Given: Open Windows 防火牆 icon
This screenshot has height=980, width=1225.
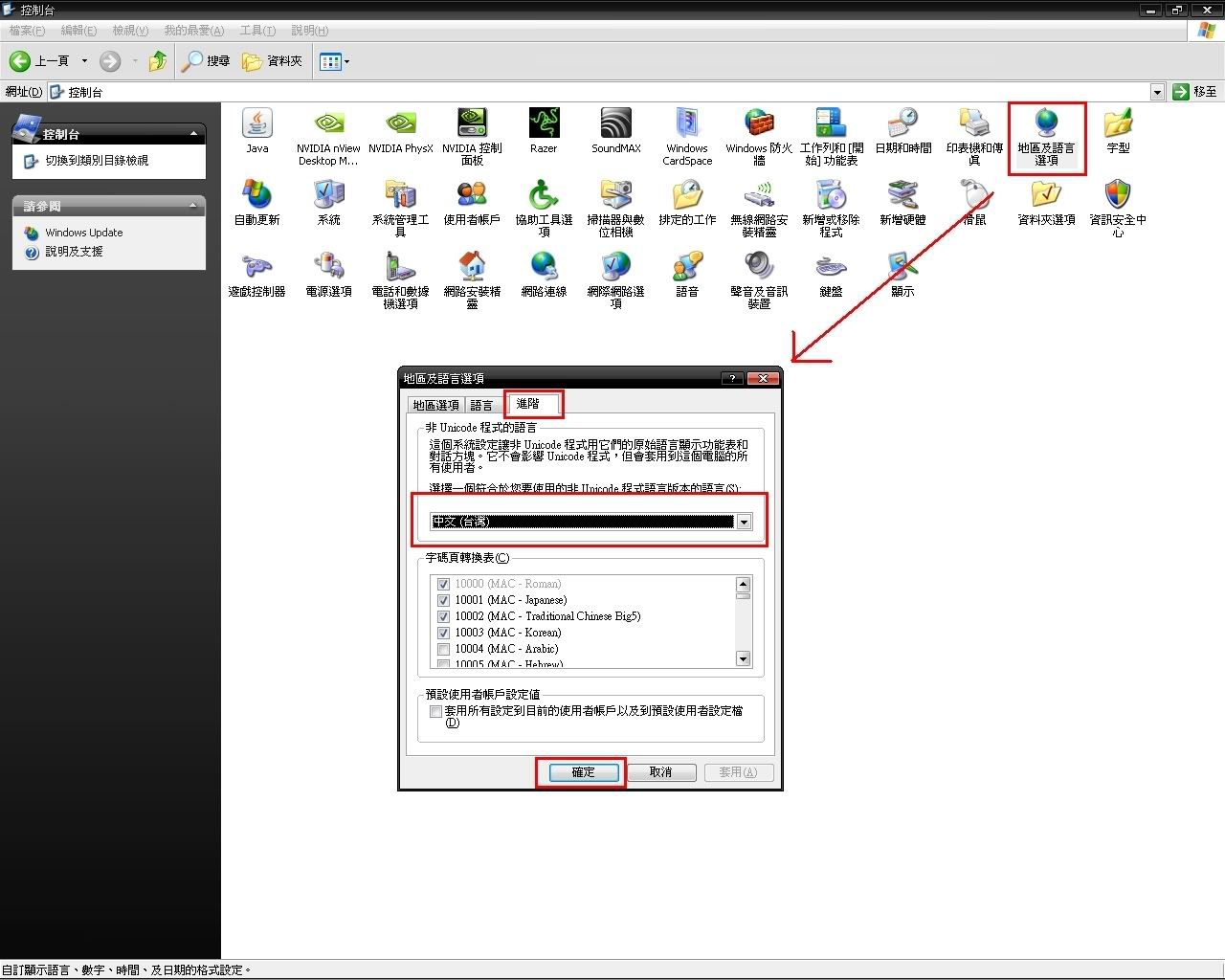Looking at the screenshot, I should pyautogui.click(x=759, y=124).
